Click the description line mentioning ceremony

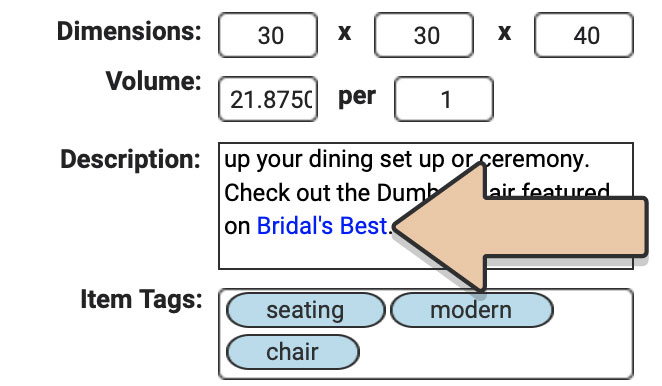point(407,160)
